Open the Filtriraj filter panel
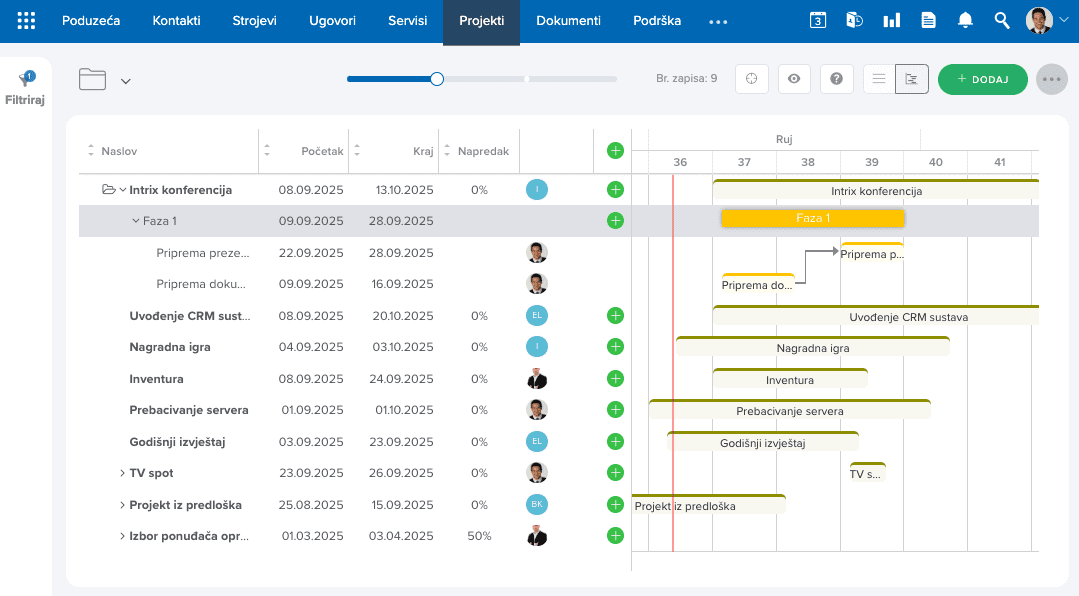 pyautogui.click(x=25, y=88)
